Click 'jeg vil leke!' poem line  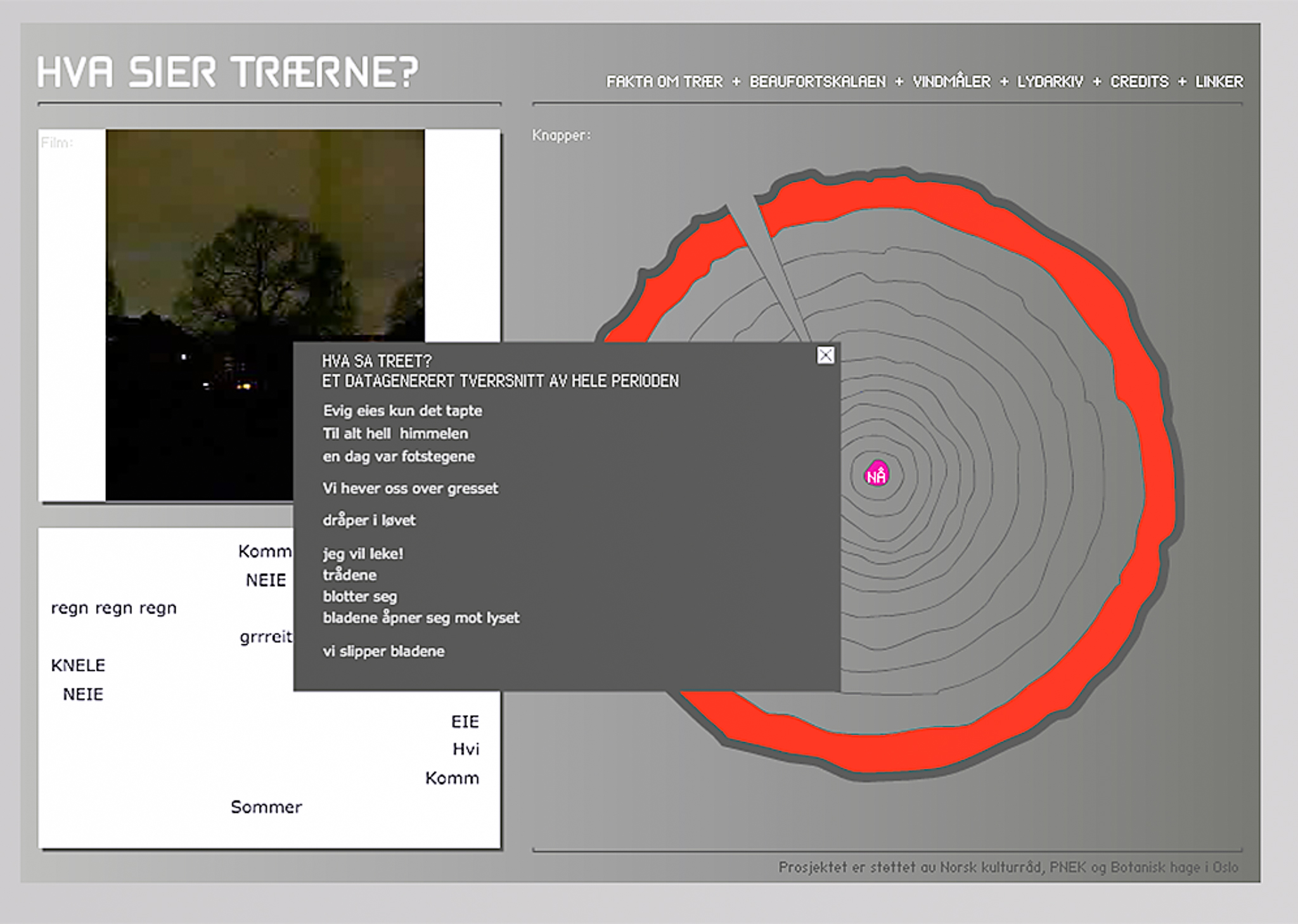tap(363, 554)
